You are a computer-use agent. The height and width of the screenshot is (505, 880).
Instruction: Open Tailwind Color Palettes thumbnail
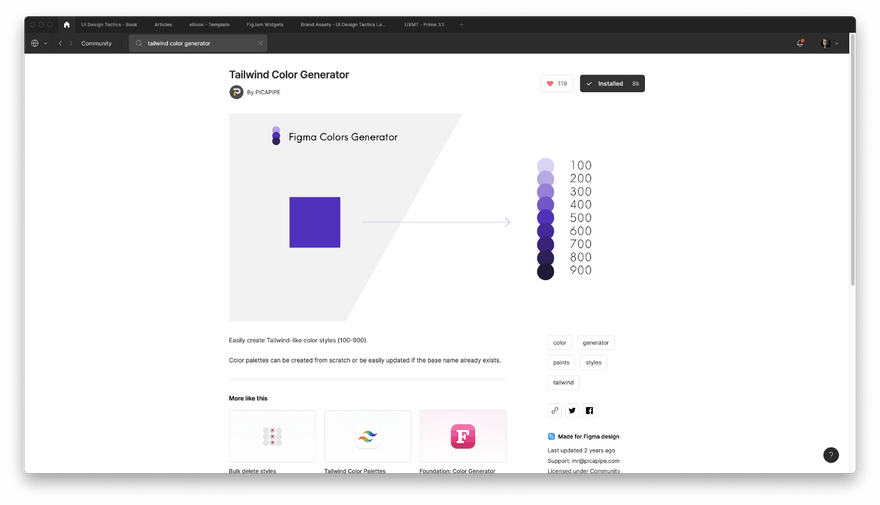click(368, 436)
